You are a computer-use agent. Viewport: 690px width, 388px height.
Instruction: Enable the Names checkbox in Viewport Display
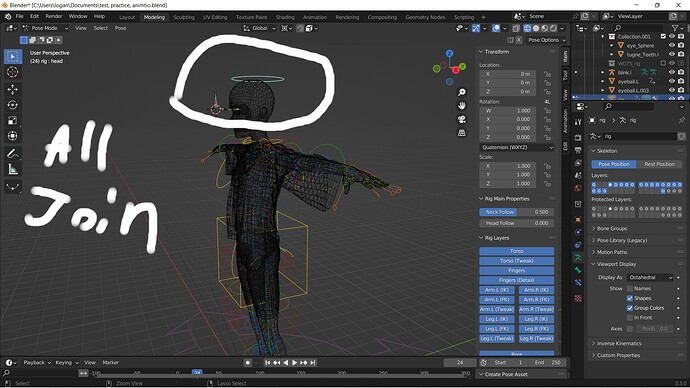point(630,289)
